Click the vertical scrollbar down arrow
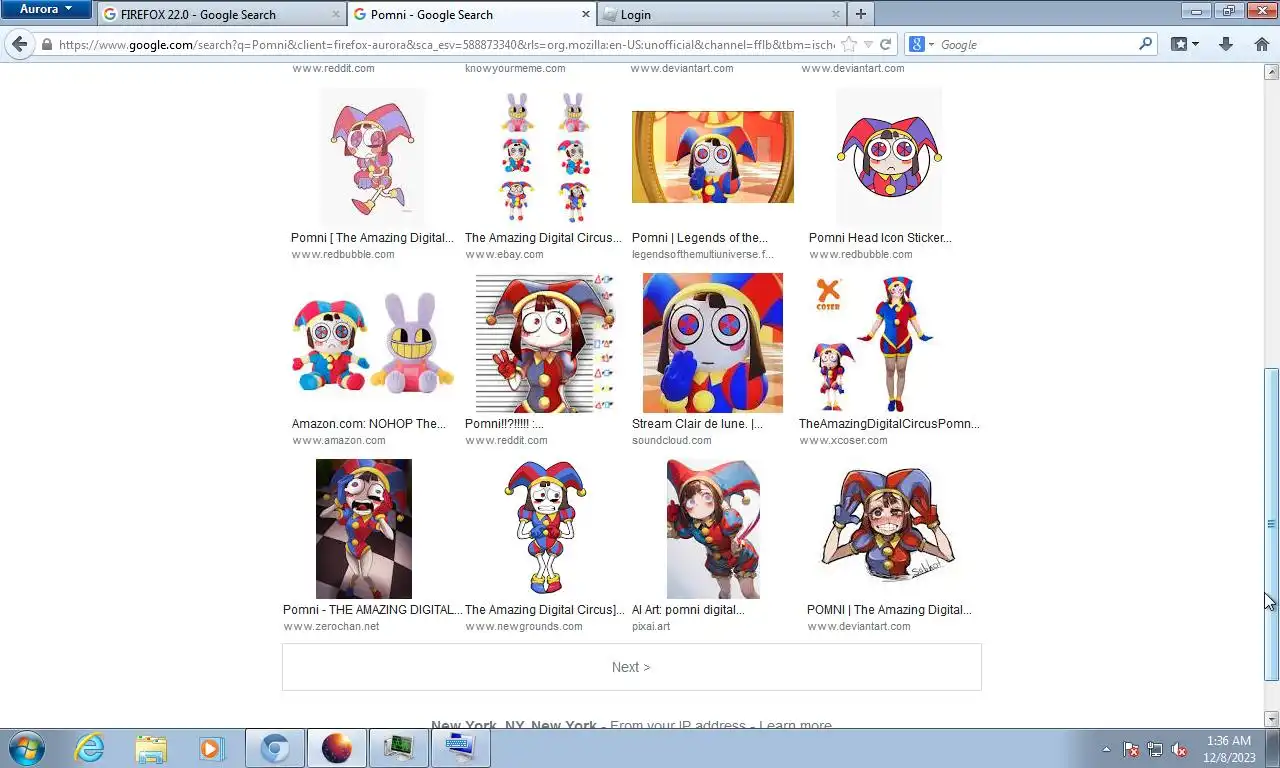Viewport: 1280px width, 768px height. coord(1271,719)
